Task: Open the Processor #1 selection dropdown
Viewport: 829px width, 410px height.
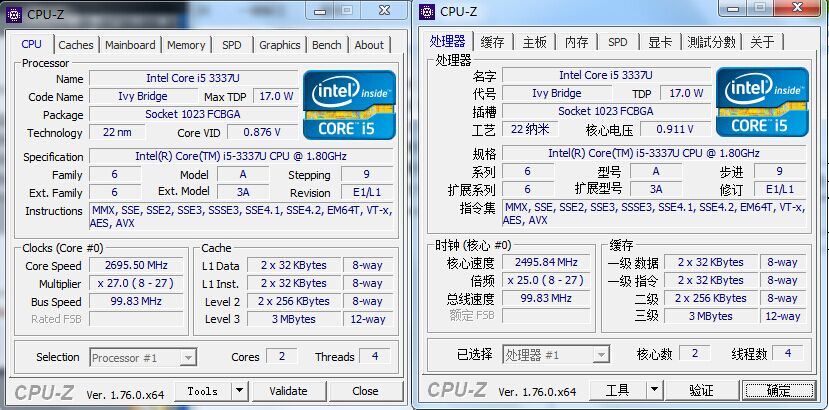Action: coord(143,358)
